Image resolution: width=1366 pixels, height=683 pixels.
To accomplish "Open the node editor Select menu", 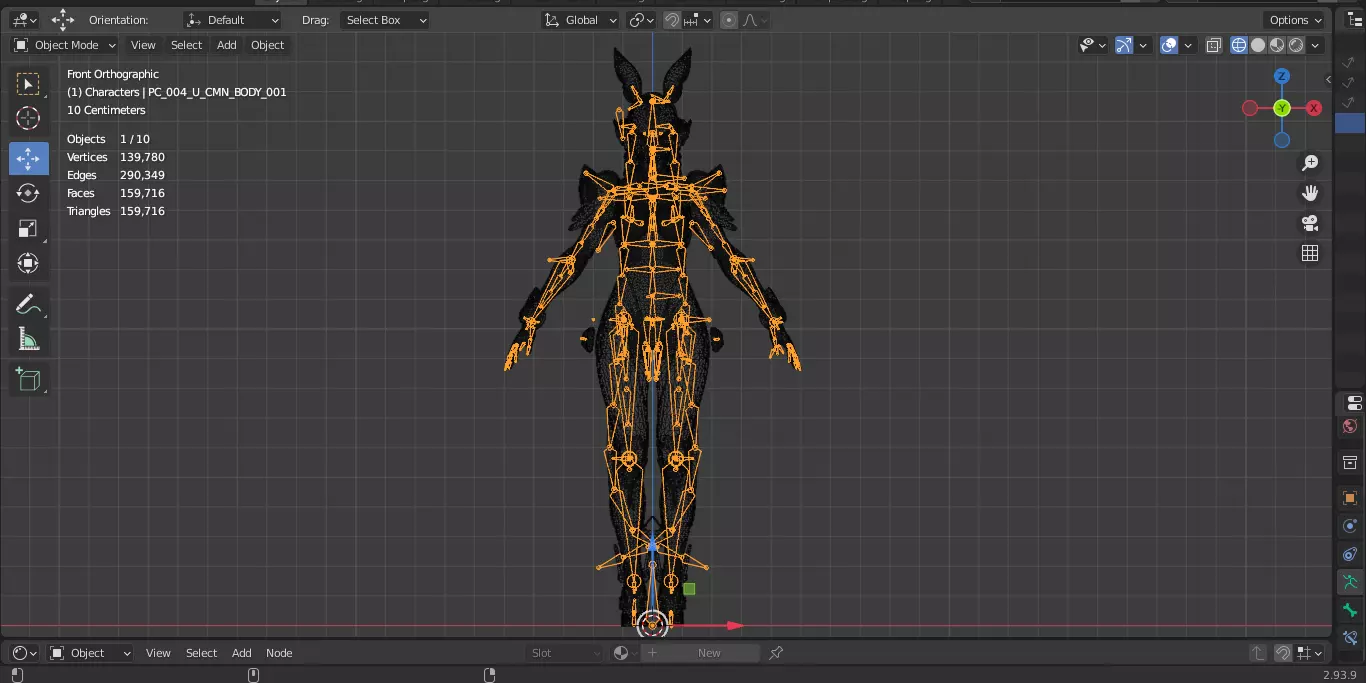I will coord(201,653).
